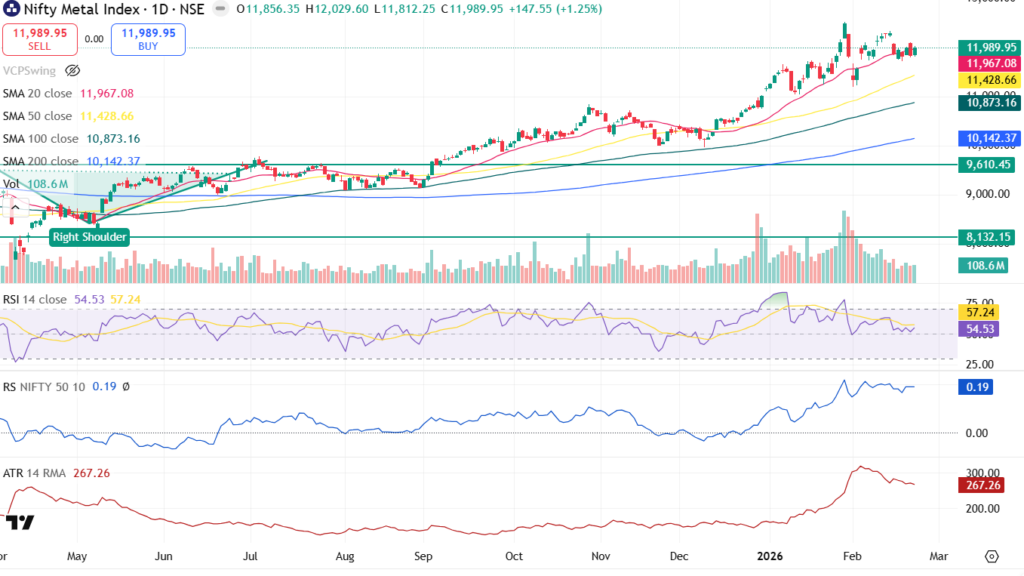The height and width of the screenshot is (576, 1024).
Task: Select the SMA 200 close indicator legend
Action: 71,161
